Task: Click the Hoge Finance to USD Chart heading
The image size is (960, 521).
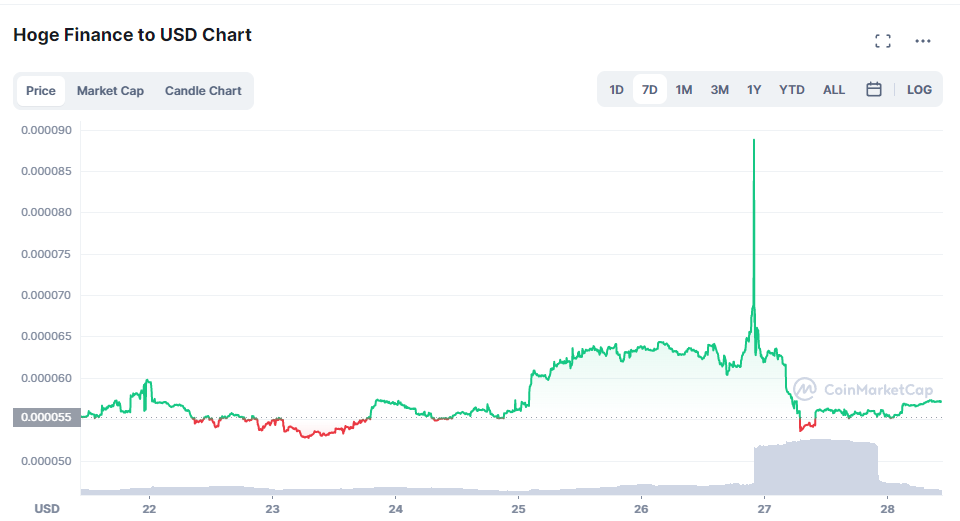Action: pyautogui.click(x=132, y=35)
